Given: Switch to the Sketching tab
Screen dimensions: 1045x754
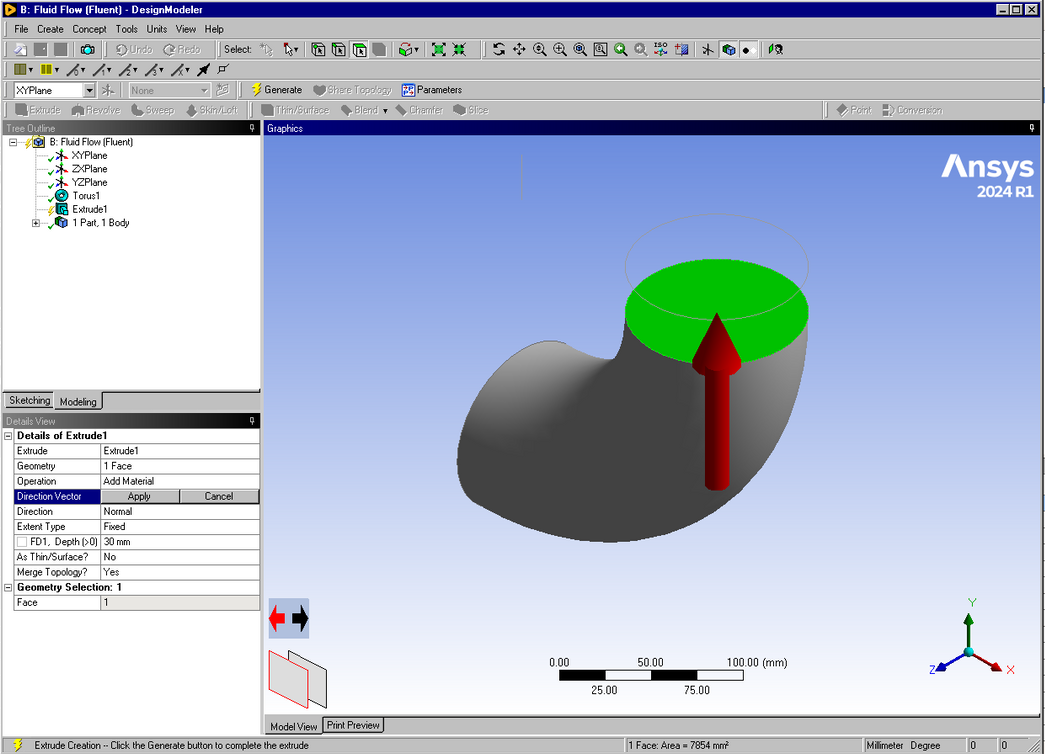Looking at the screenshot, I should click(x=29, y=401).
